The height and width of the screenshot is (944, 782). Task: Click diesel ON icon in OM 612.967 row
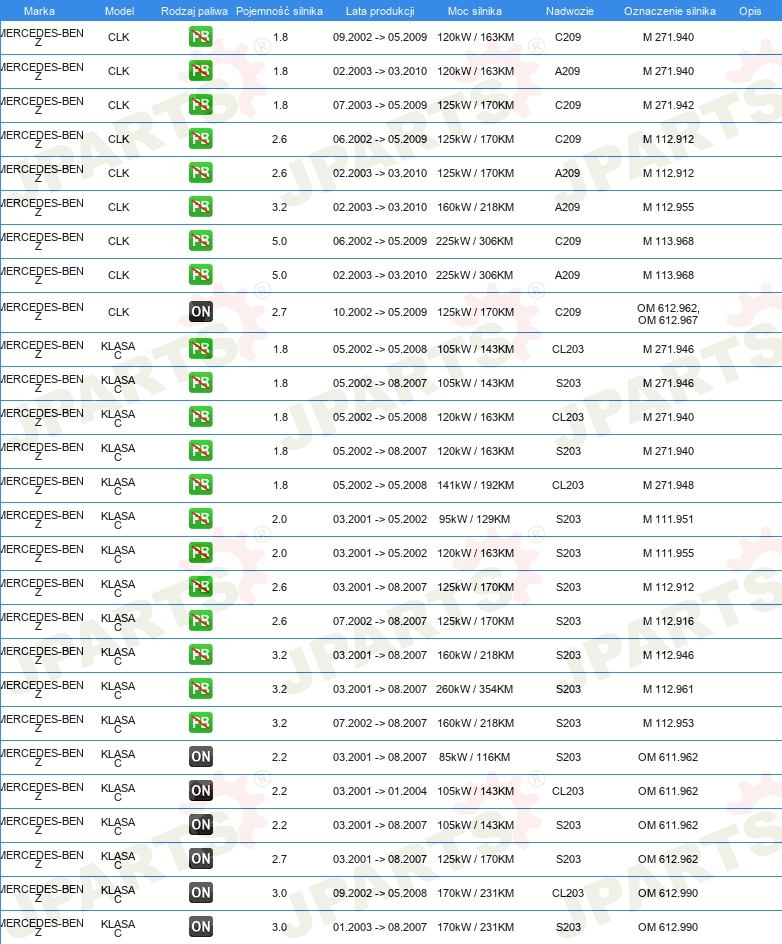click(200, 312)
